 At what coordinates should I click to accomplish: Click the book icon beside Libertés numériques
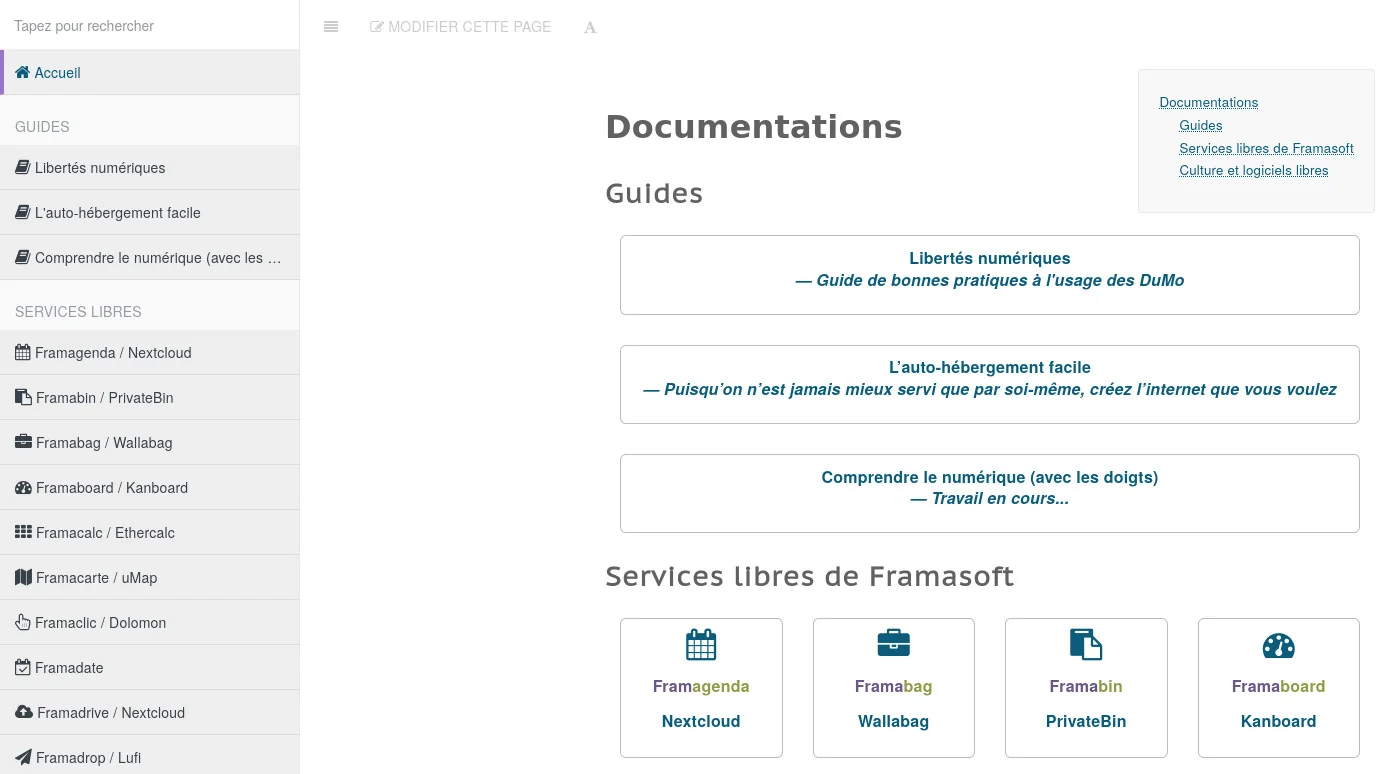22,168
